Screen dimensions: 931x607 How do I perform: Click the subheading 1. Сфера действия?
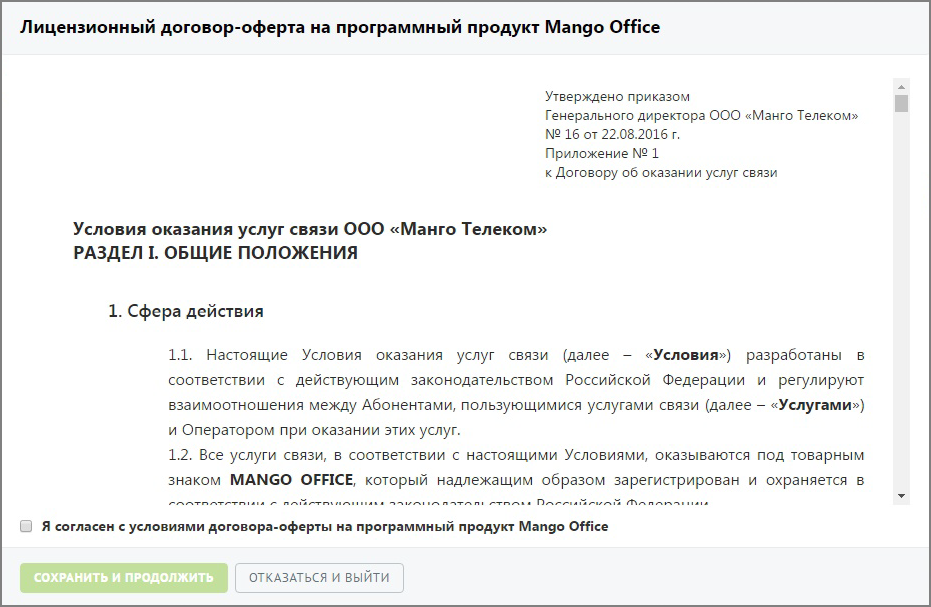tap(185, 311)
